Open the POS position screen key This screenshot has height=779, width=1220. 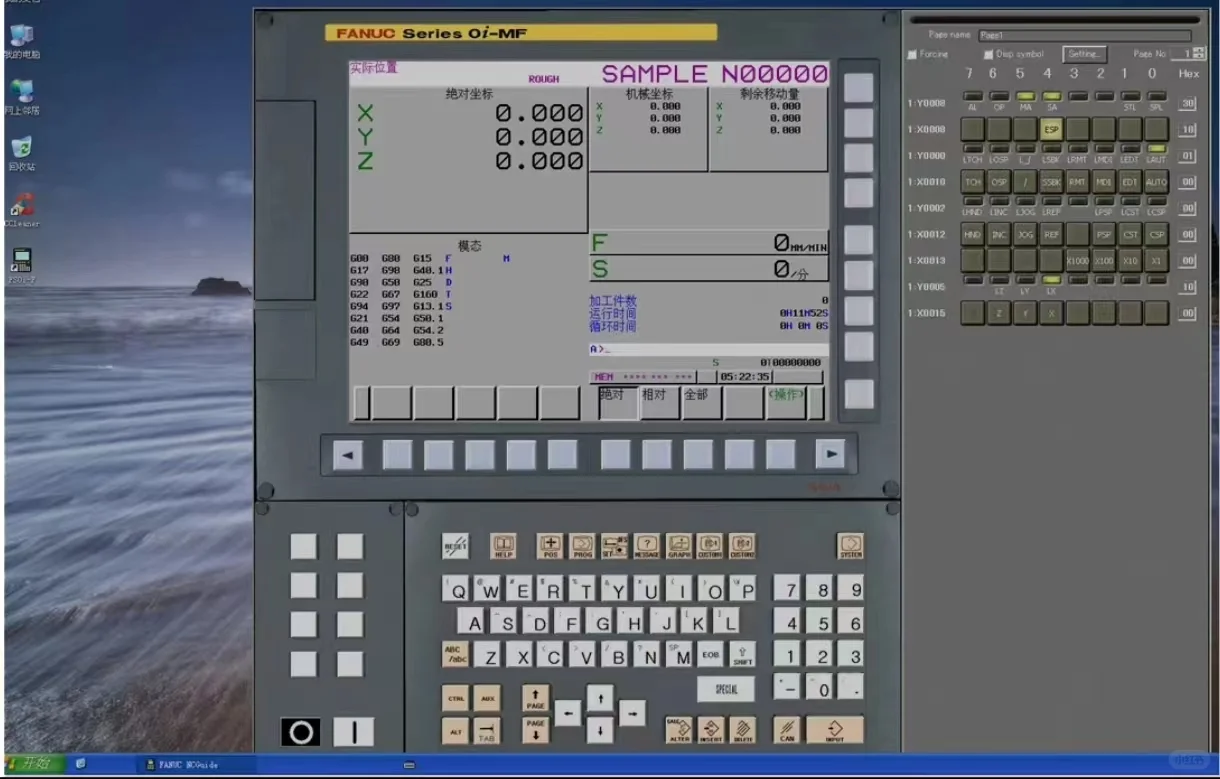pos(550,546)
